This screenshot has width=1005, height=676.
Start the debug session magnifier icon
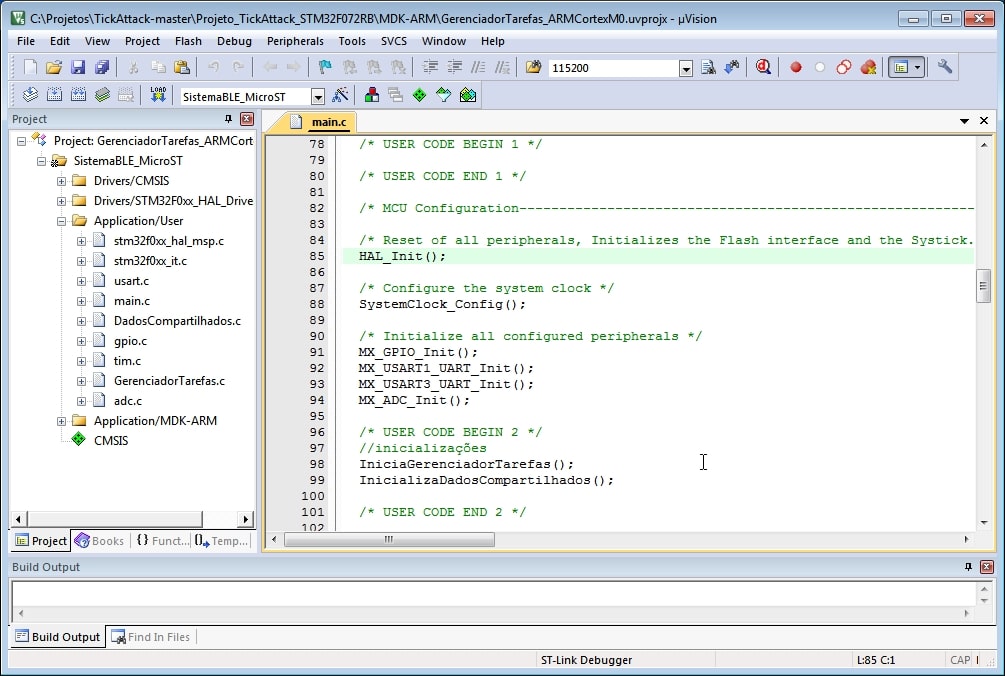click(763, 67)
